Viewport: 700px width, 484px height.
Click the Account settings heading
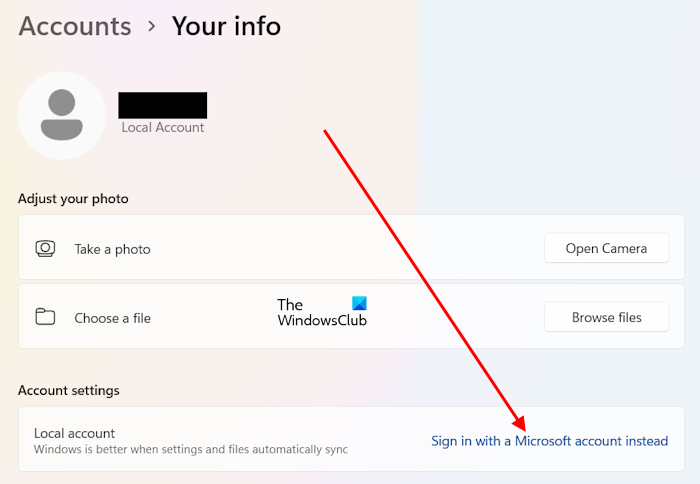(x=69, y=390)
